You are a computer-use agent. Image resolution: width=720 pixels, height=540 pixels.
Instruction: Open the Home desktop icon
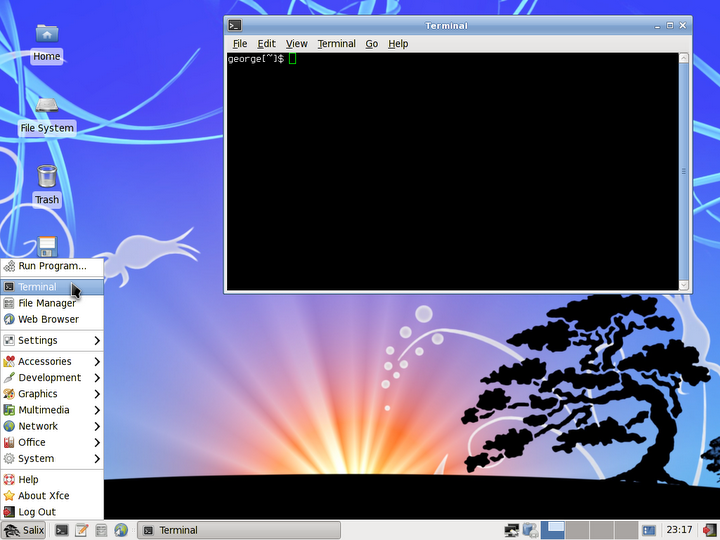[x=47, y=43]
